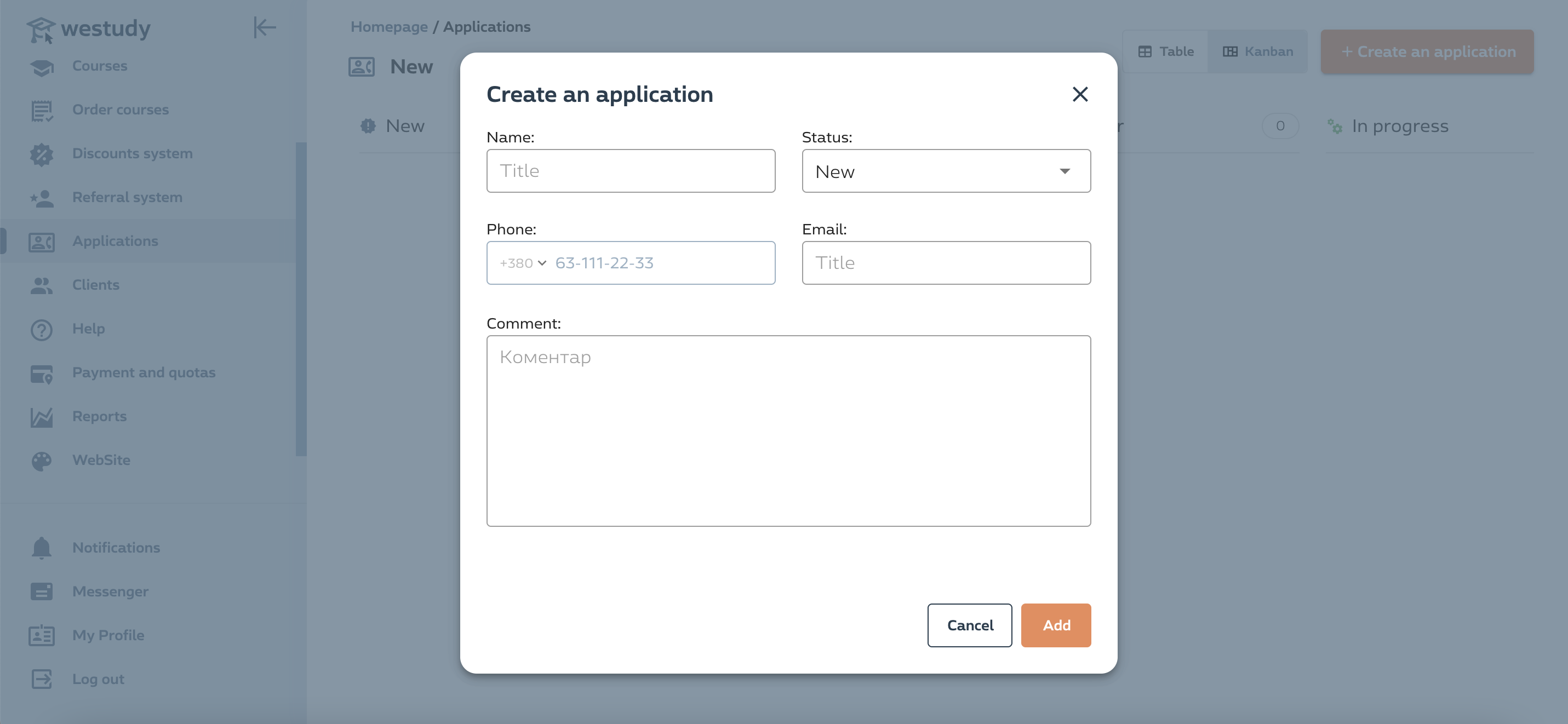Click the Comment text area field
1568x724 pixels.
[x=788, y=430]
